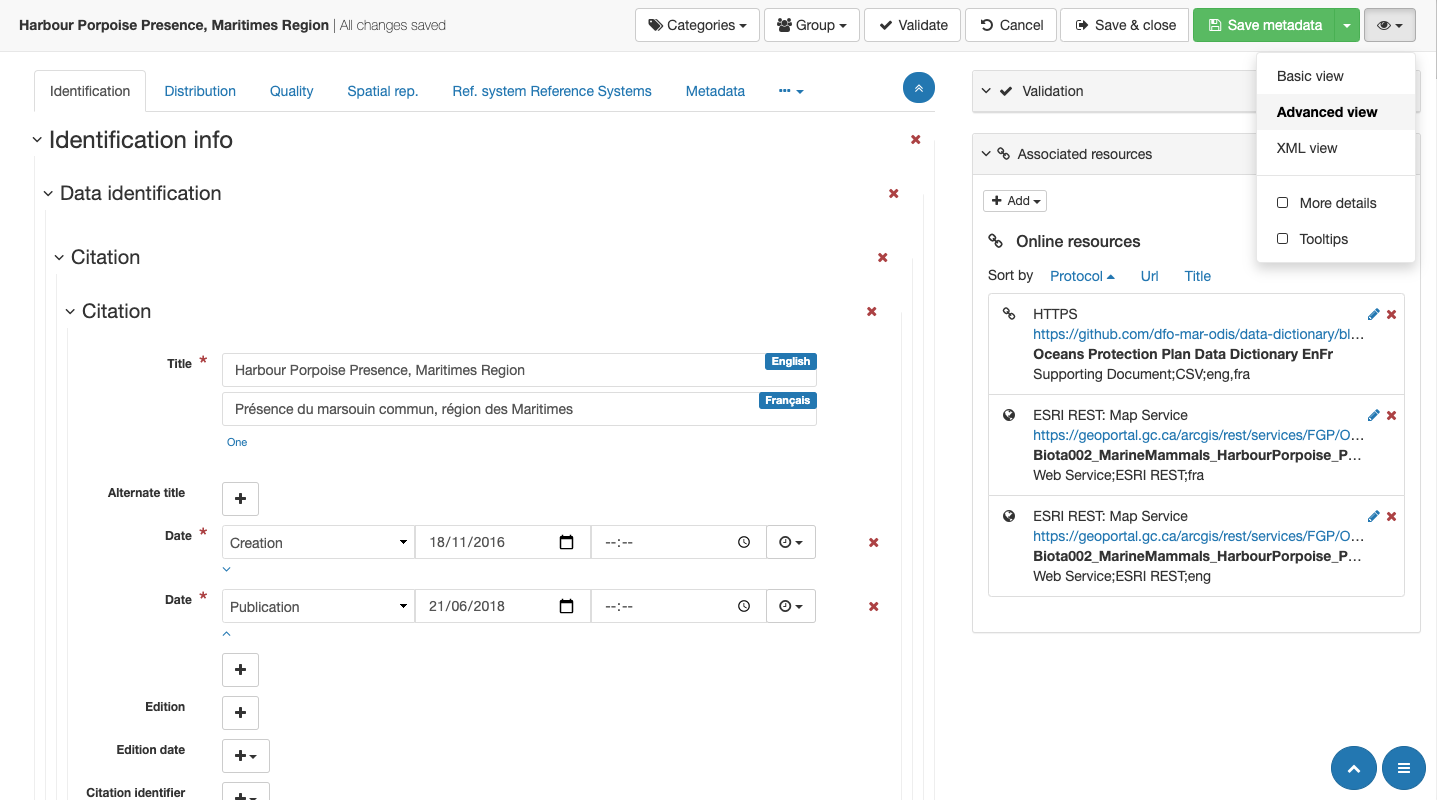Click the Français language badge

[x=788, y=400]
